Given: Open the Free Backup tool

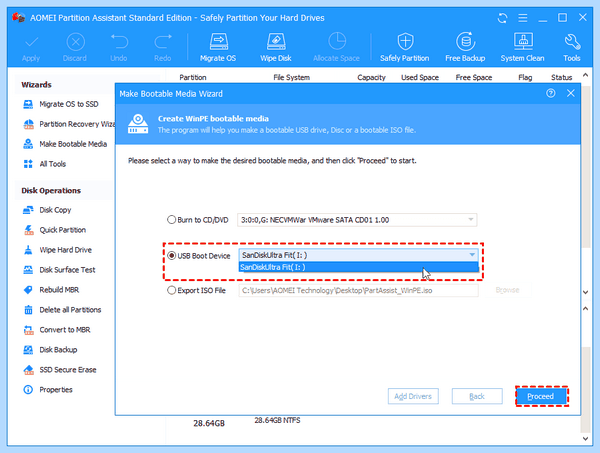Looking at the screenshot, I should click(465, 47).
